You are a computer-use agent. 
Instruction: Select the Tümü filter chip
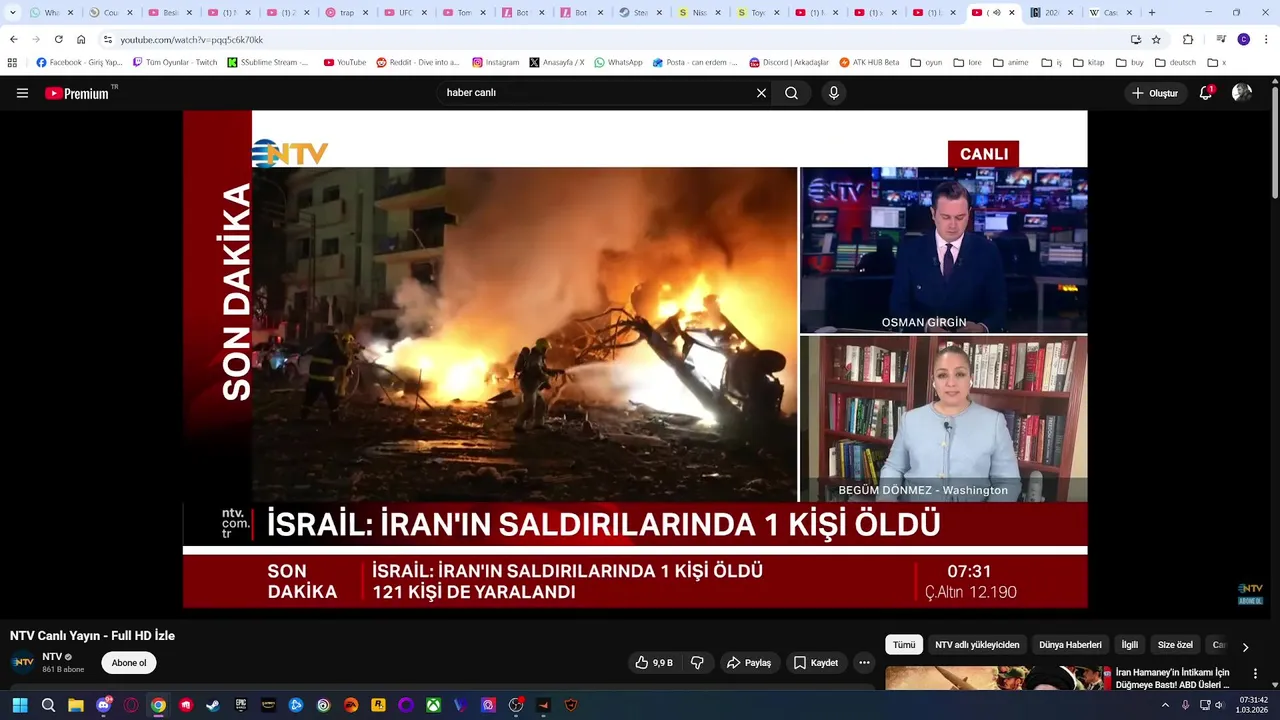(x=904, y=645)
